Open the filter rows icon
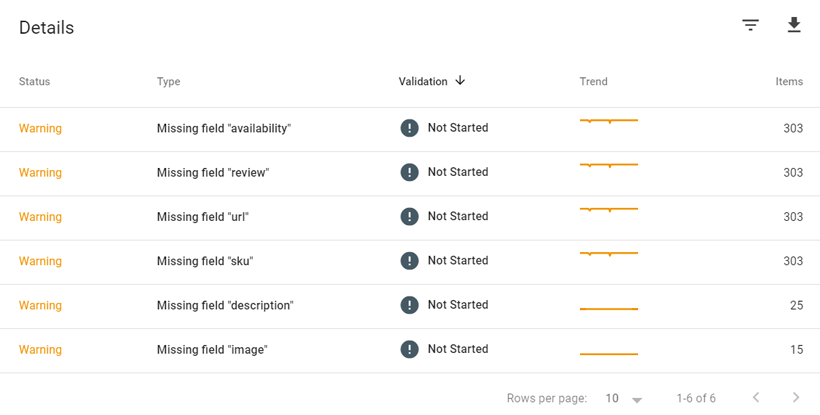The image size is (820, 415). [750, 25]
